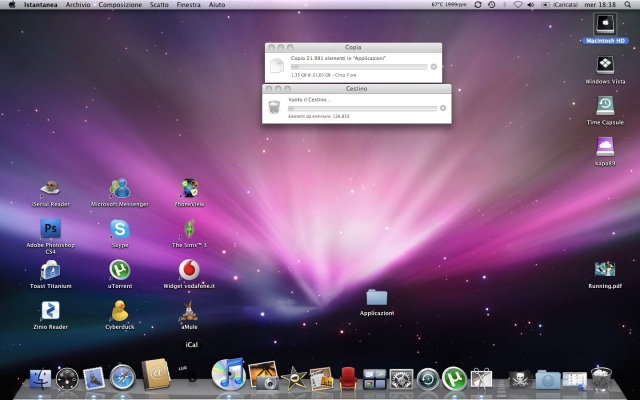Open the Composizione menu
Screen dimensions: 640x400
click(x=120, y=4)
